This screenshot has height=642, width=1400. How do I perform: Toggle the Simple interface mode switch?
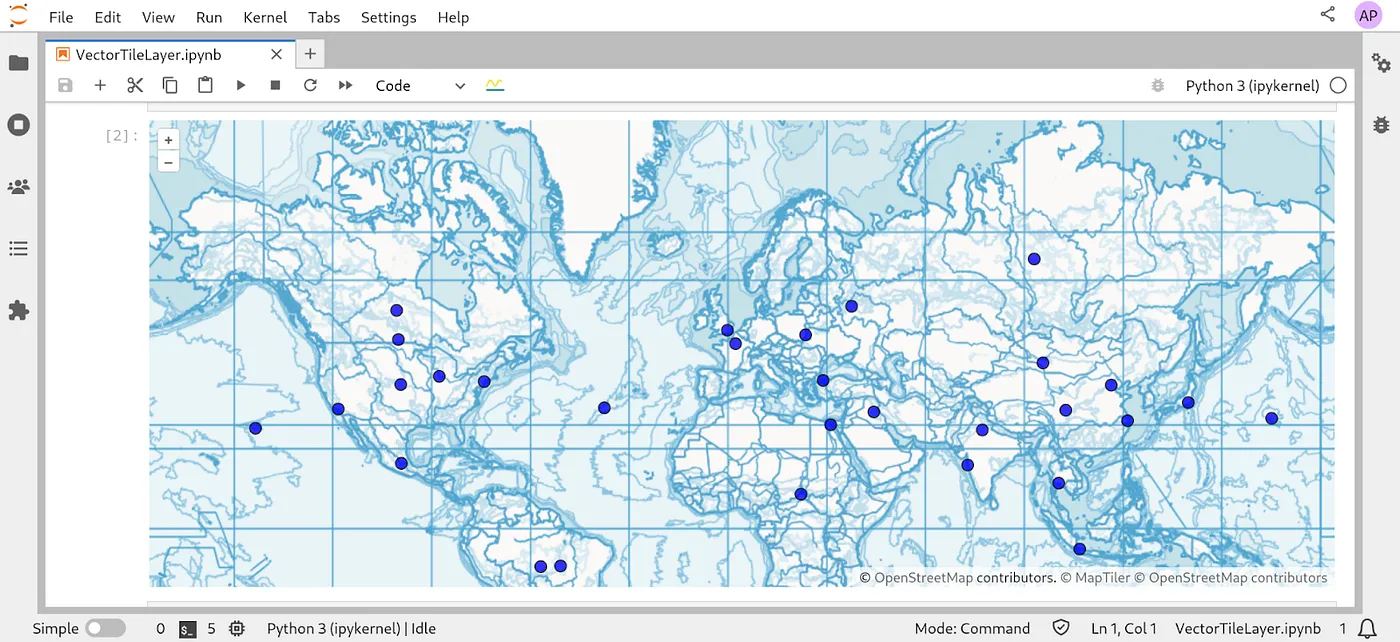tap(105, 629)
